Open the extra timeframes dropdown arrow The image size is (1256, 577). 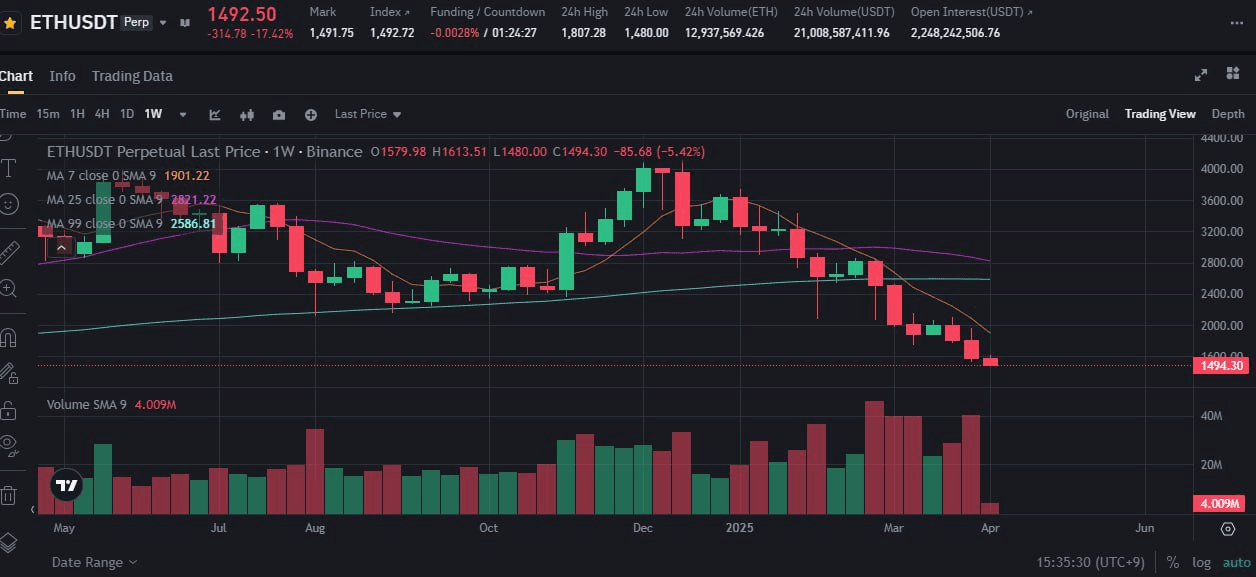(x=182, y=114)
